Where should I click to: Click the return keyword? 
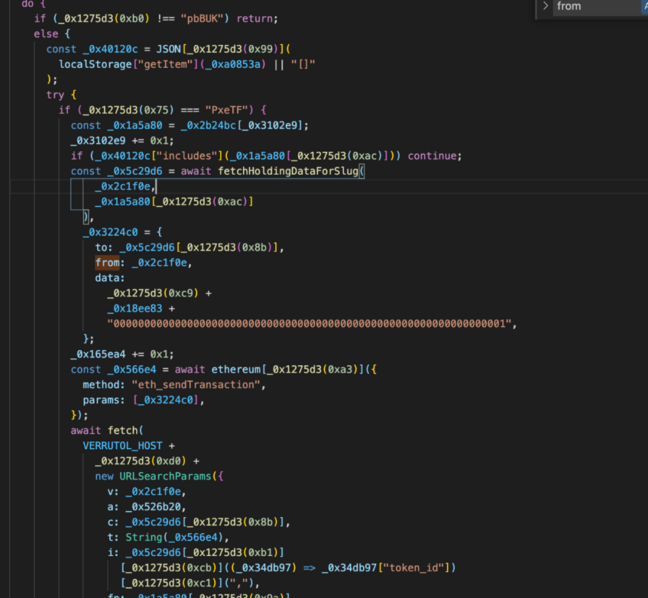(x=254, y=19)
